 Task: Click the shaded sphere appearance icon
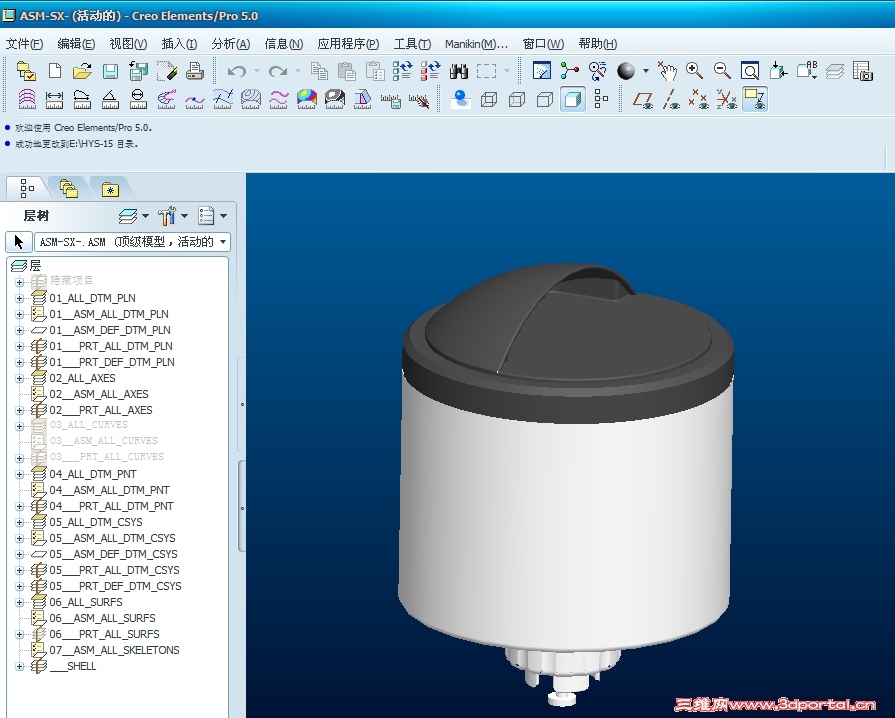pyautogui.click(x=626, y=71)
